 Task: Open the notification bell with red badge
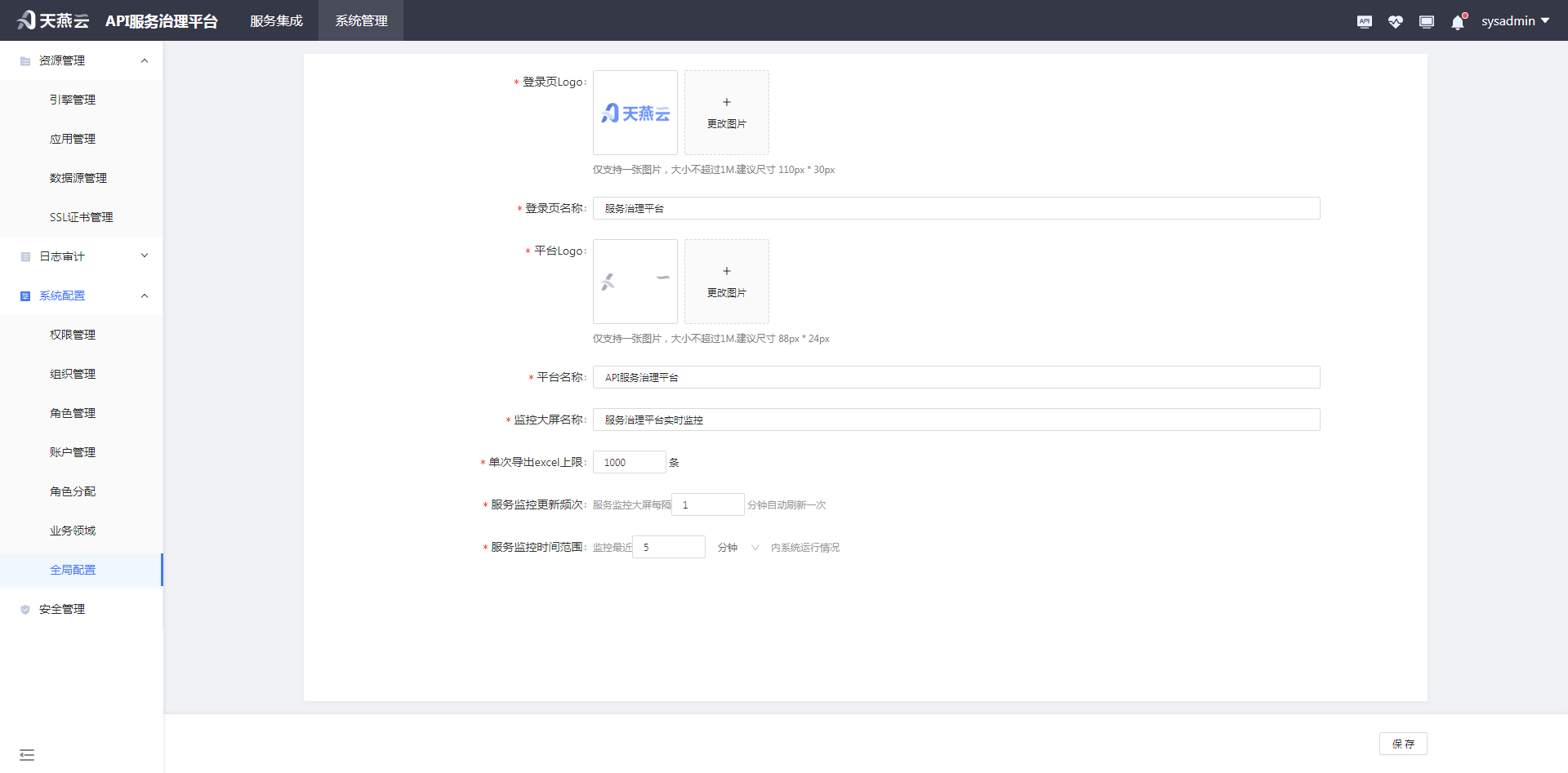tap(1457, 21)
